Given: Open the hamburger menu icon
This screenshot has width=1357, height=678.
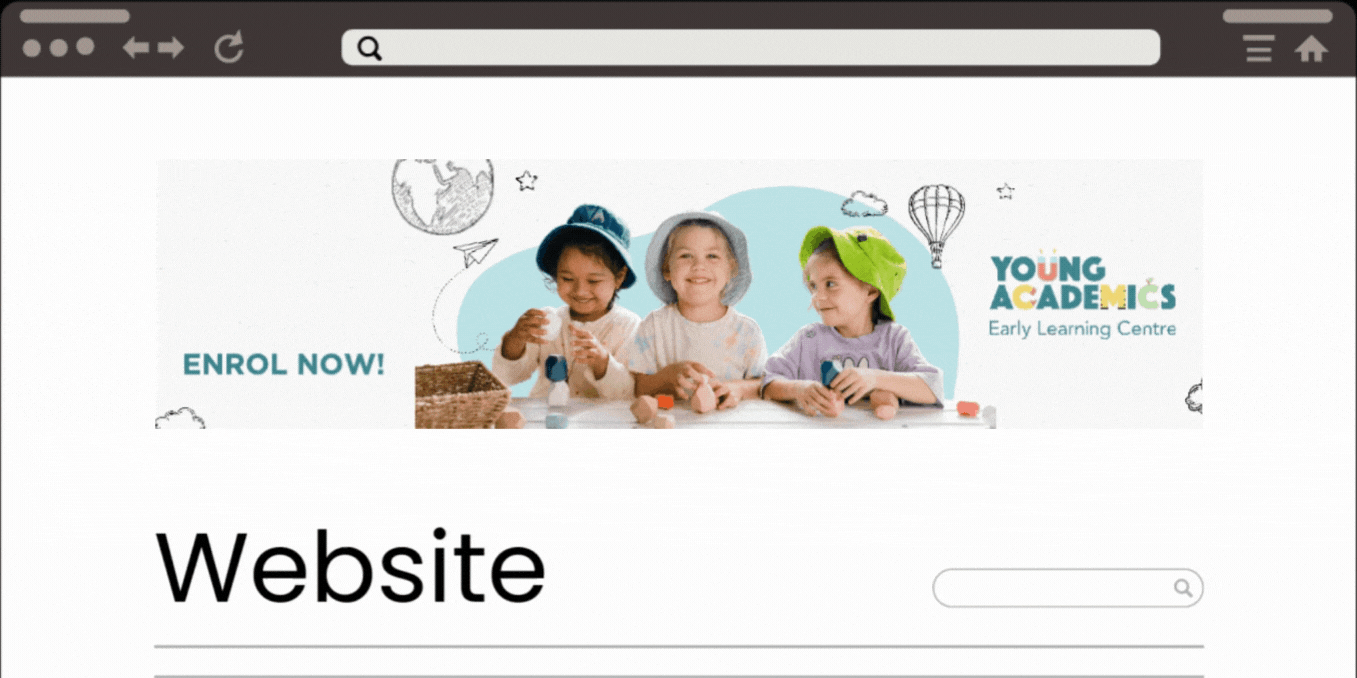Looking at the screenshot, I should pos(1259,48).
